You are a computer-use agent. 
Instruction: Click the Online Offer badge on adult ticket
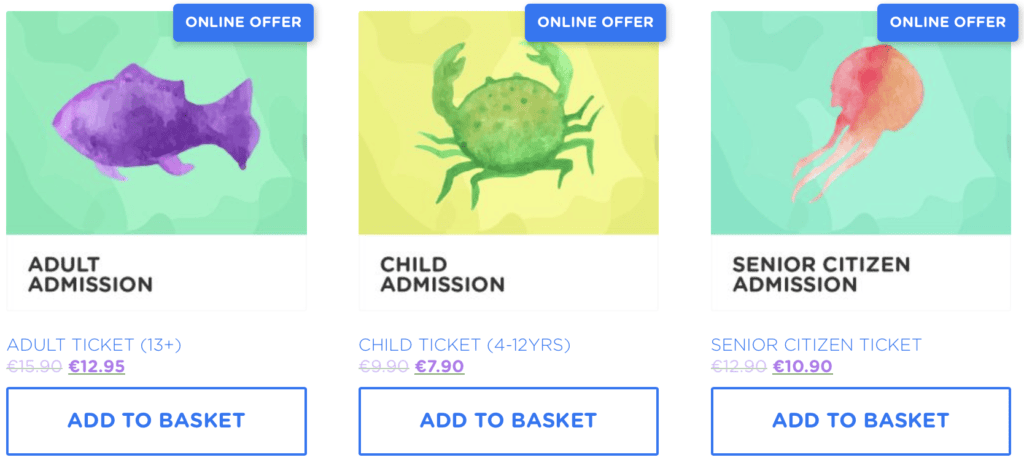click(x=244, y=22)
